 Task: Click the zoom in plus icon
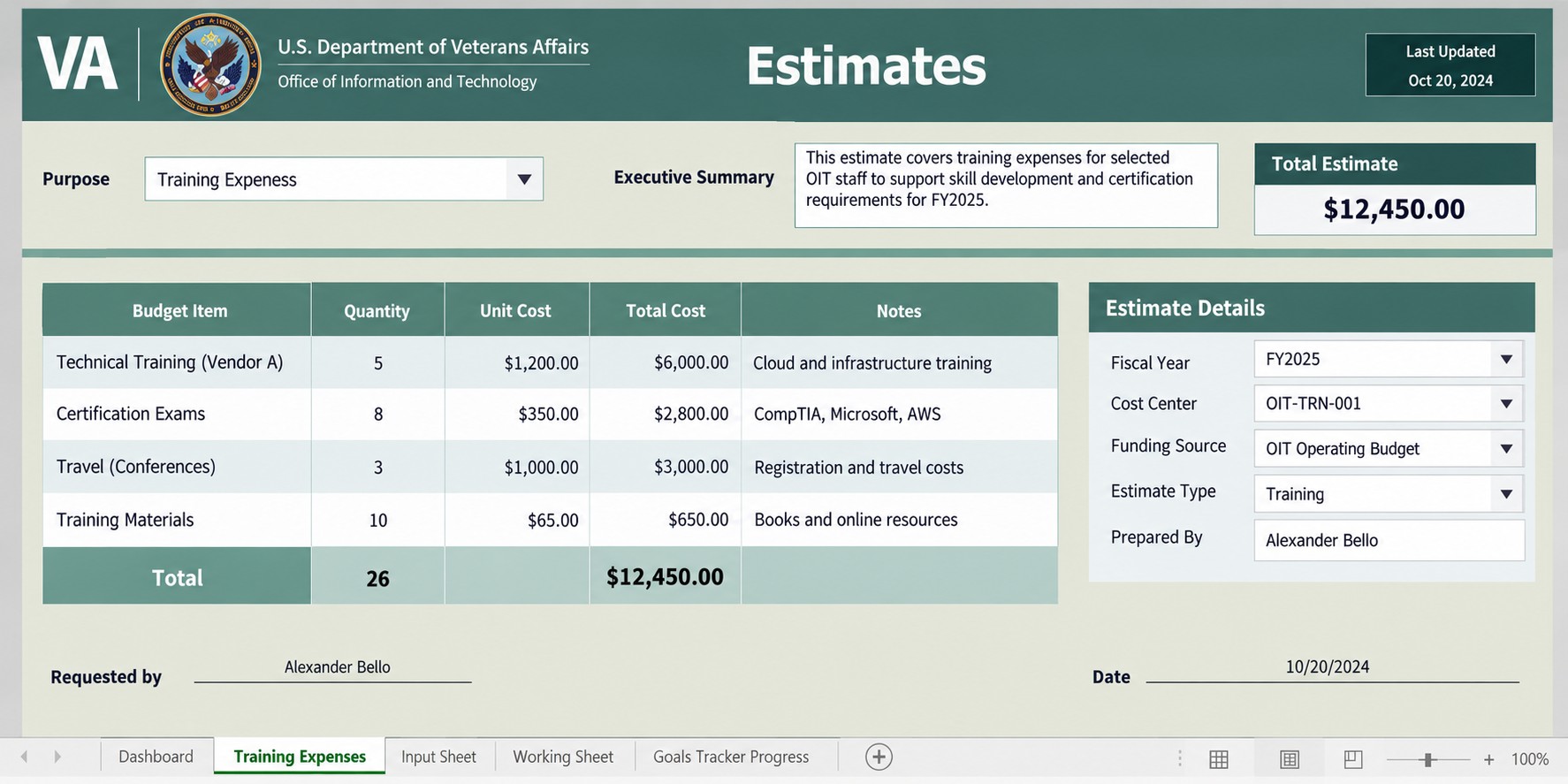pos(1489,759)
